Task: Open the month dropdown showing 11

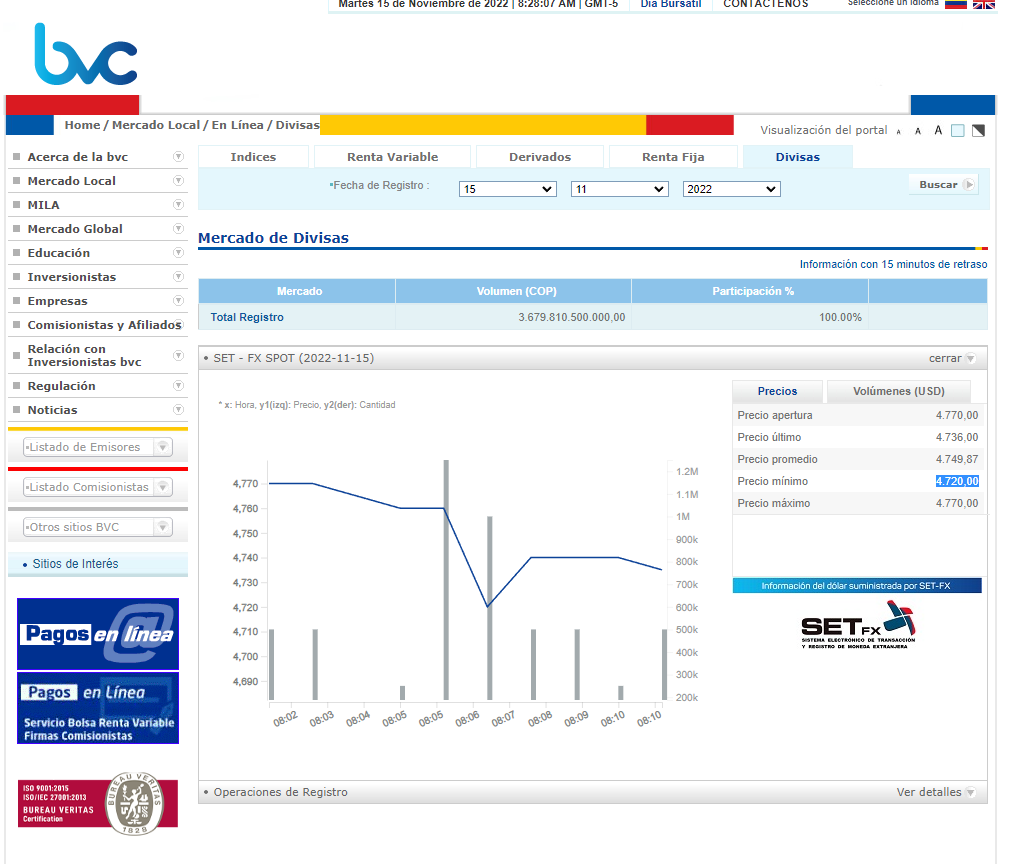Action: [619, 189]
